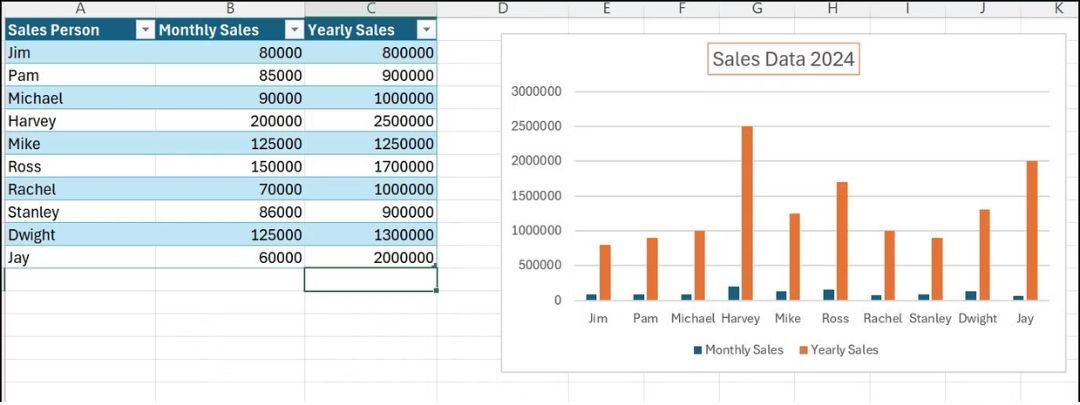
Task: Open the Monthly Sales filter dropdown
Action: (x=293, y=30)
